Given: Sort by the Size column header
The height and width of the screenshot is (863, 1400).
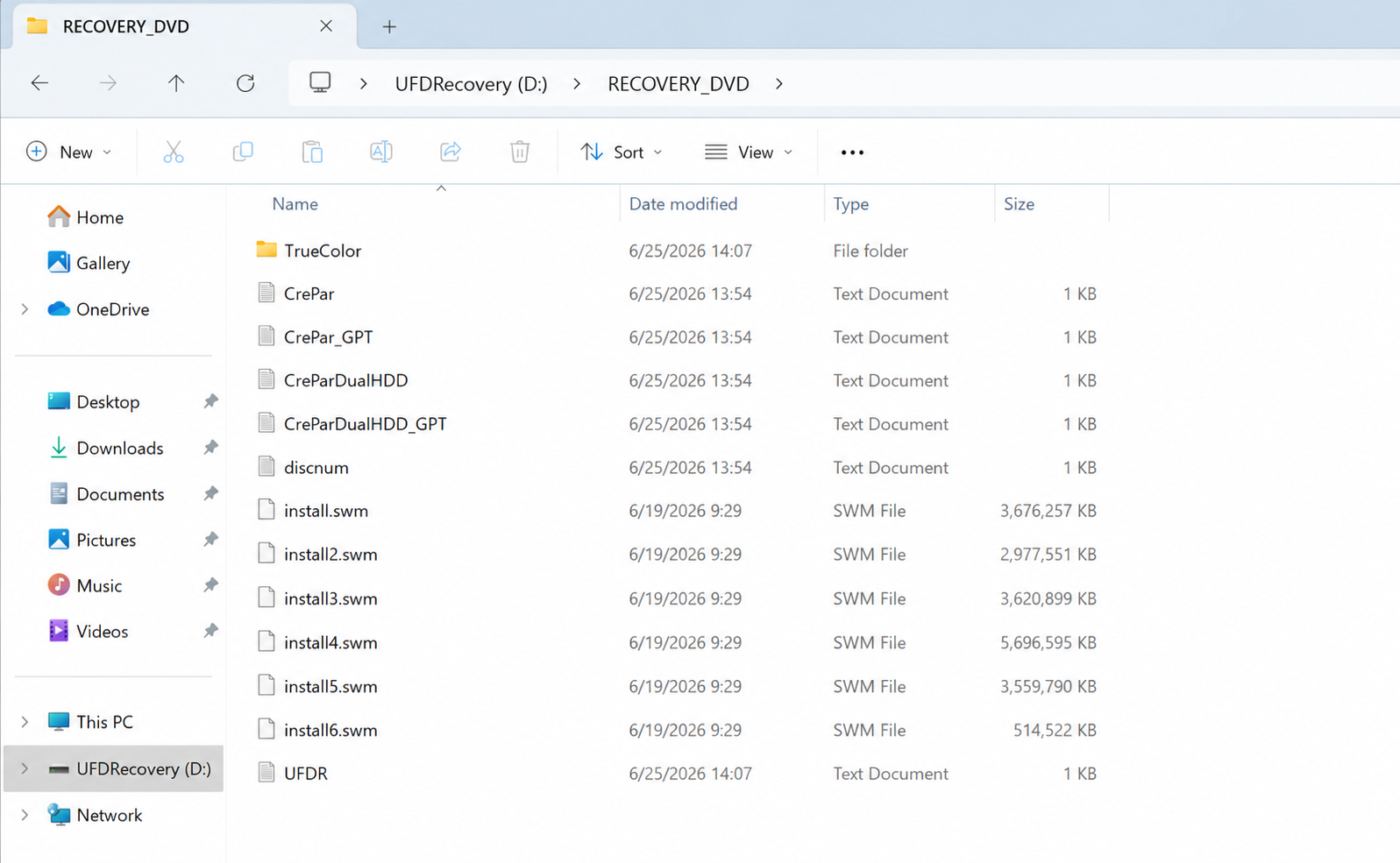Looking at the screenshot, I should [1019, 204].
